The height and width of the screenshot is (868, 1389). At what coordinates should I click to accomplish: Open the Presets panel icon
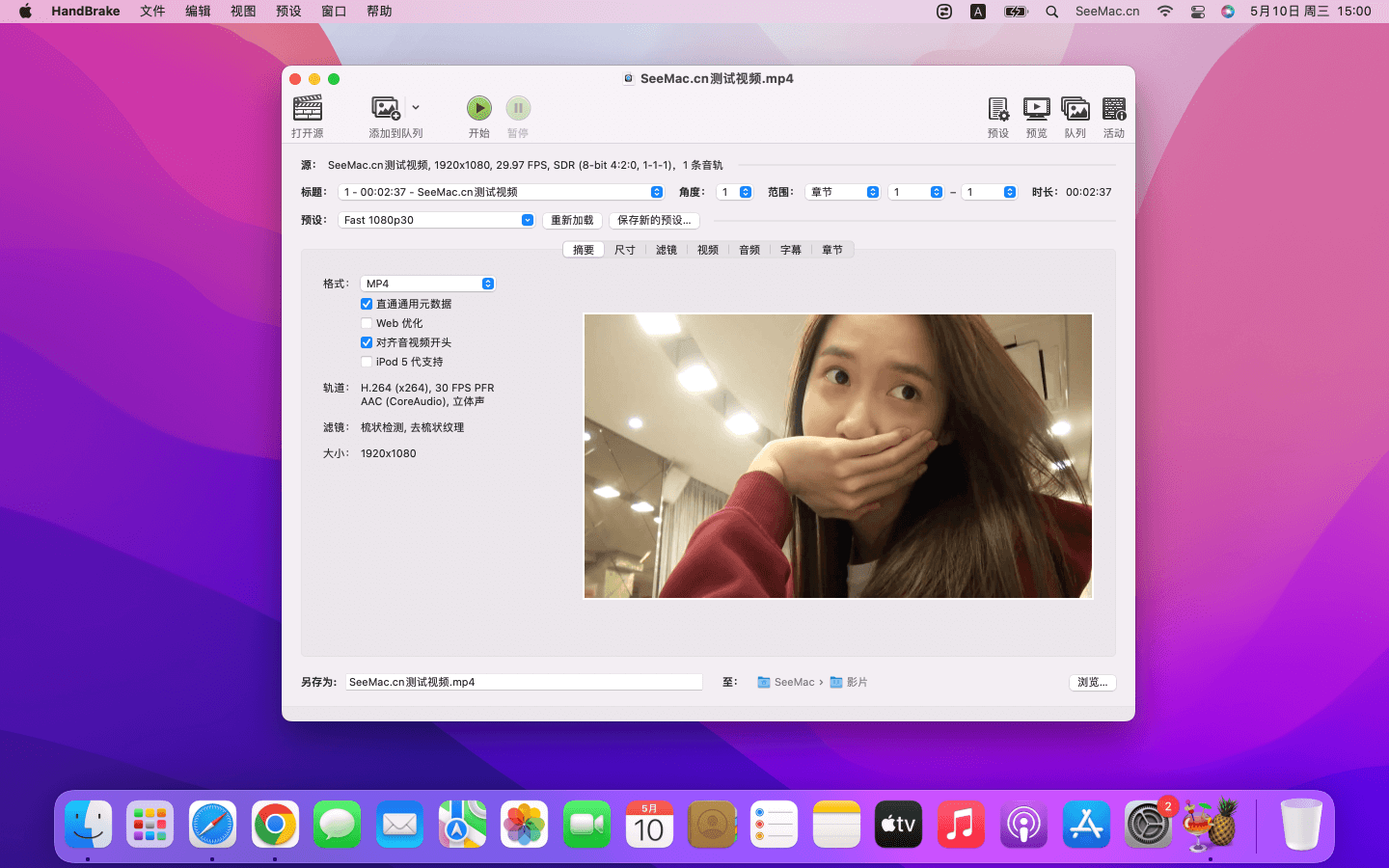pos(998,108)
